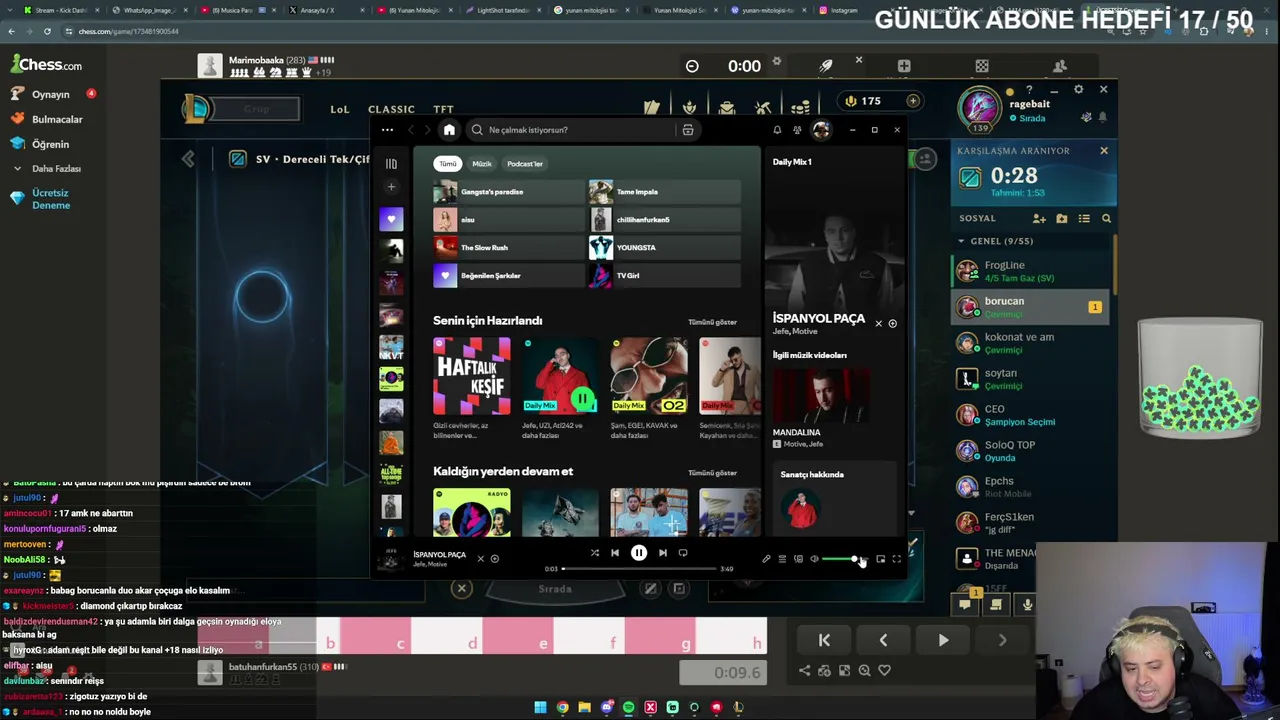Open League client help question mark
This screenshot has height=720, width=1280.
tap(1029, 90)
